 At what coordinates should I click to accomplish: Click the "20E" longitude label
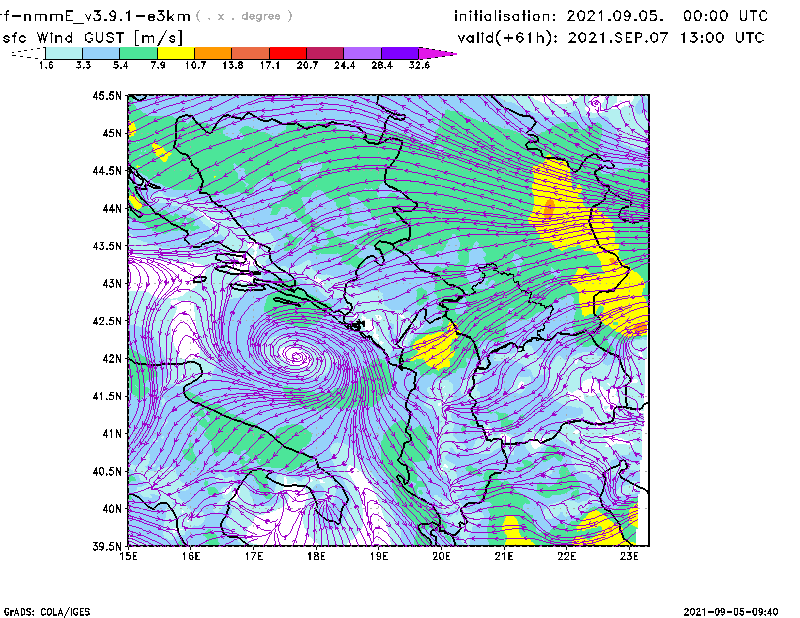(x=441, y=556)
